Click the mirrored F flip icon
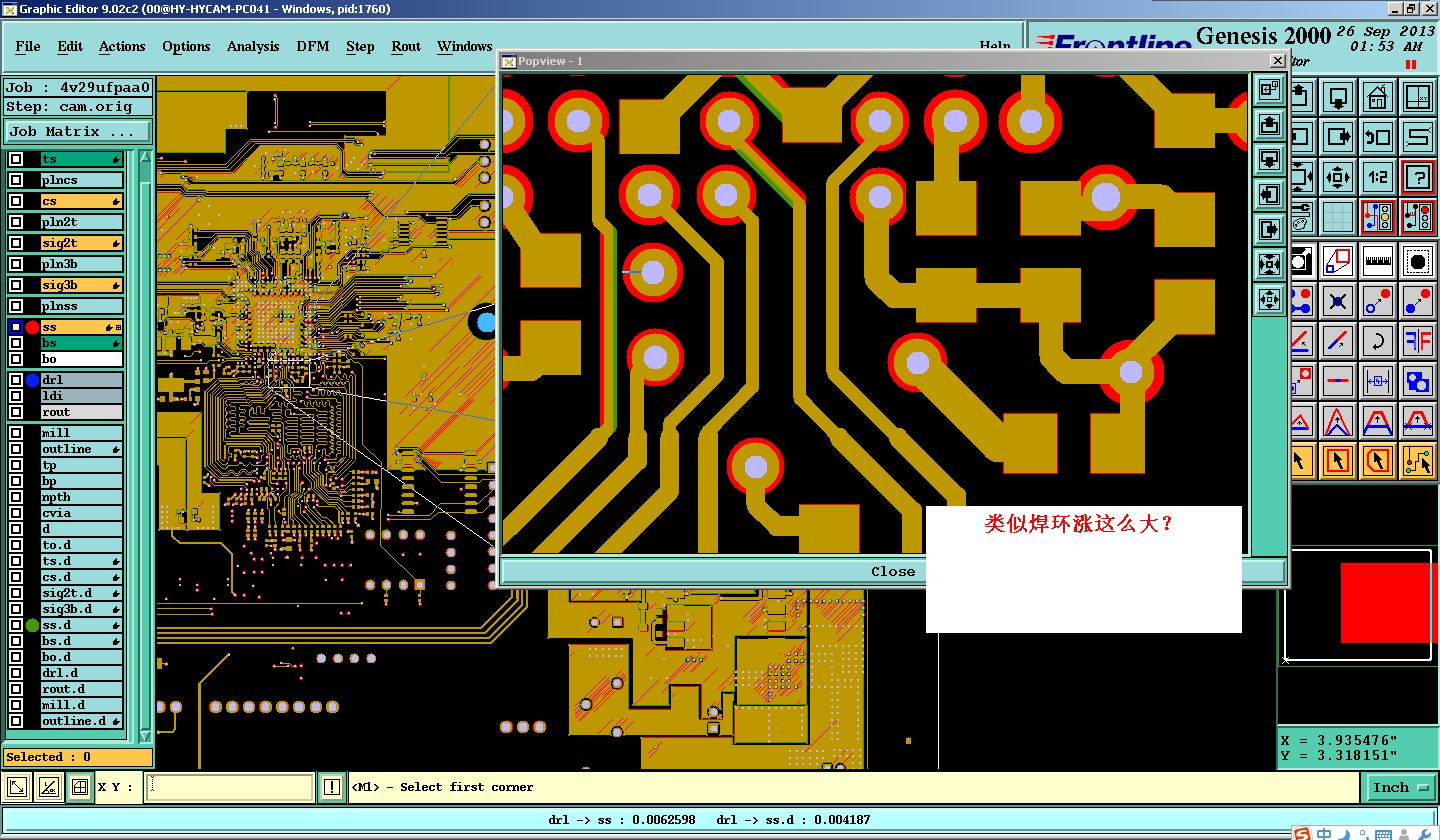The height and width of the screenshot is (840, 1440). (x=1417, y=340)
